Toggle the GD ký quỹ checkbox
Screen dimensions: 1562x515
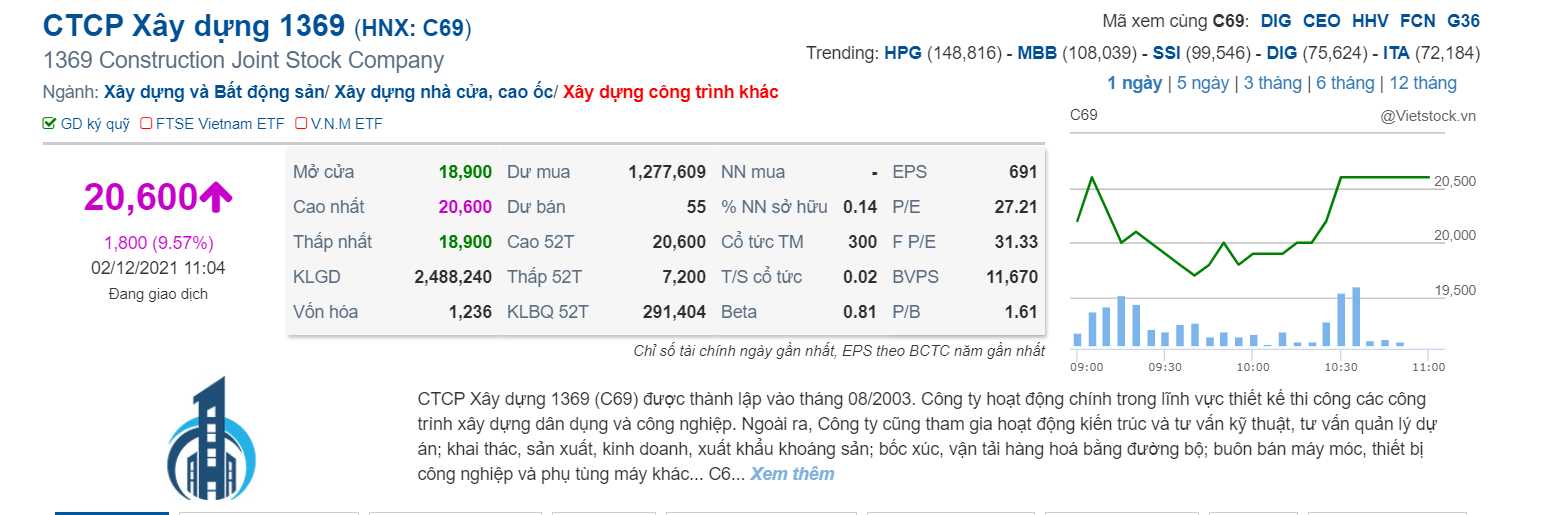(49, 124)
